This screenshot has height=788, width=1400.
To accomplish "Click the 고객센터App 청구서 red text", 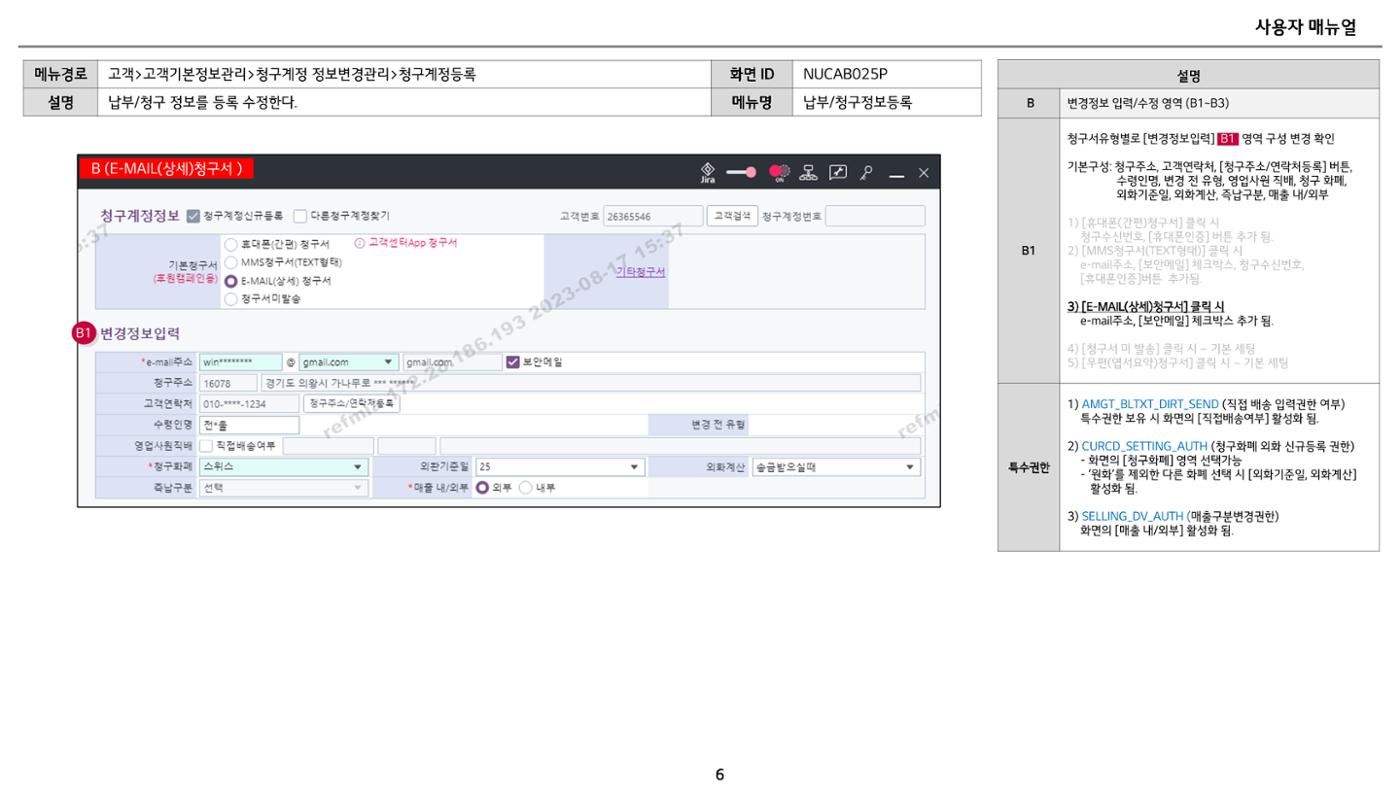I will [x=413, y=243].
